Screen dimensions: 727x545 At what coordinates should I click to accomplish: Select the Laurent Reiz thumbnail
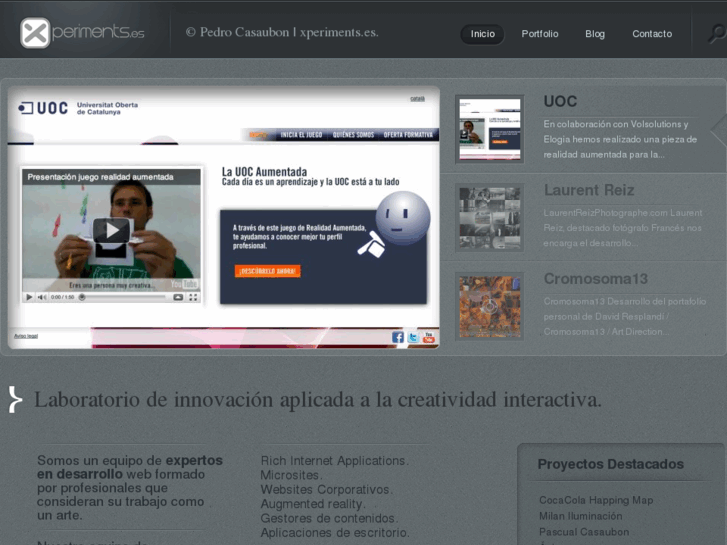pyautogui.click(x=490, y=218)
